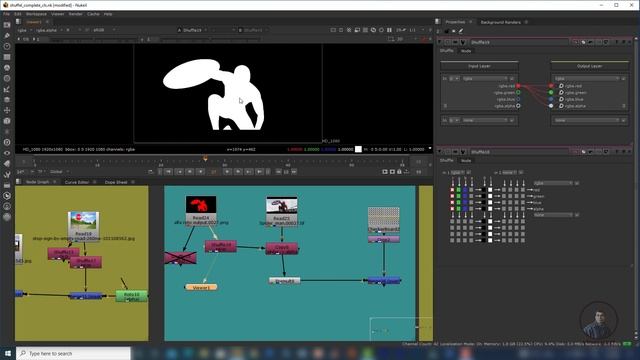Open the Views nodes toolbar icon
Image resolution: width=640 pixels, height=360 pixels.
[x=7, y=153]
